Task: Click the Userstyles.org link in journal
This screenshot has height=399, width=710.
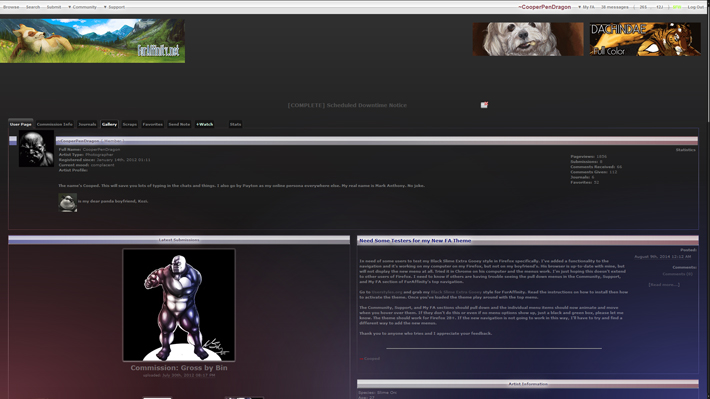Action: (x=387, y=292)
